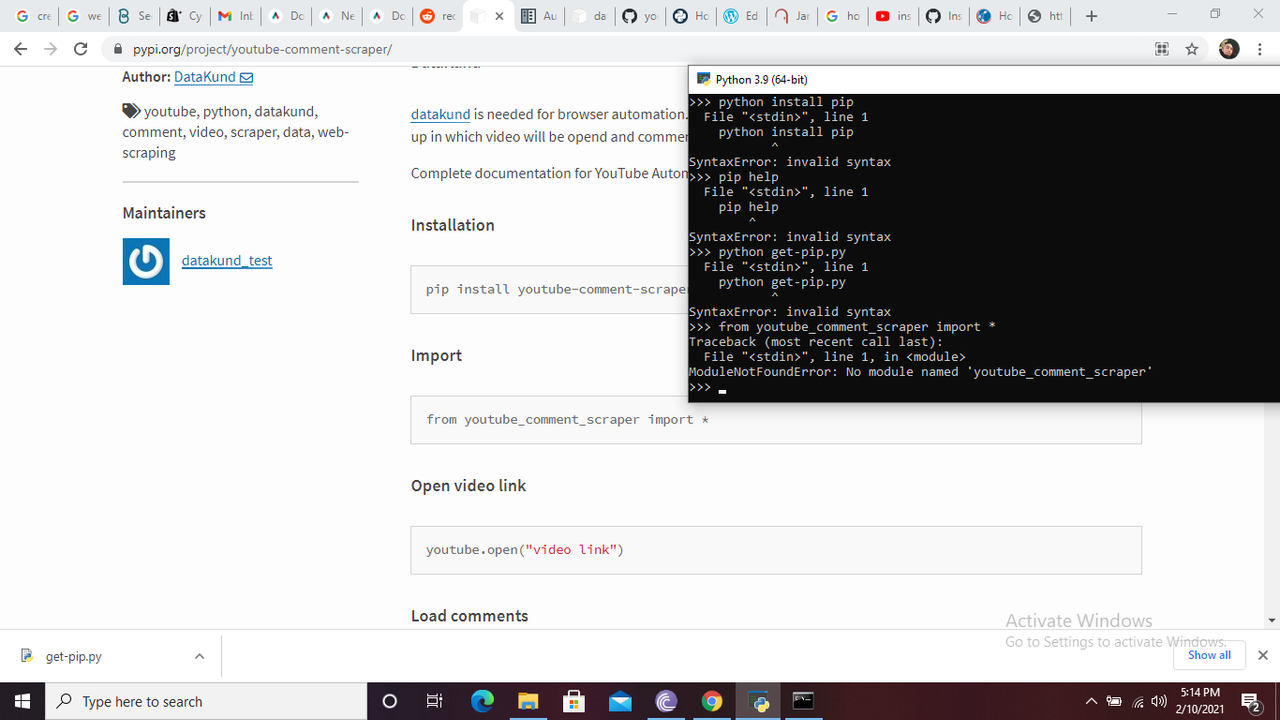The image size is (1280, 720).
Task: Switch to the WordPress 'Ed' tab
Action: tap(741, 16)
